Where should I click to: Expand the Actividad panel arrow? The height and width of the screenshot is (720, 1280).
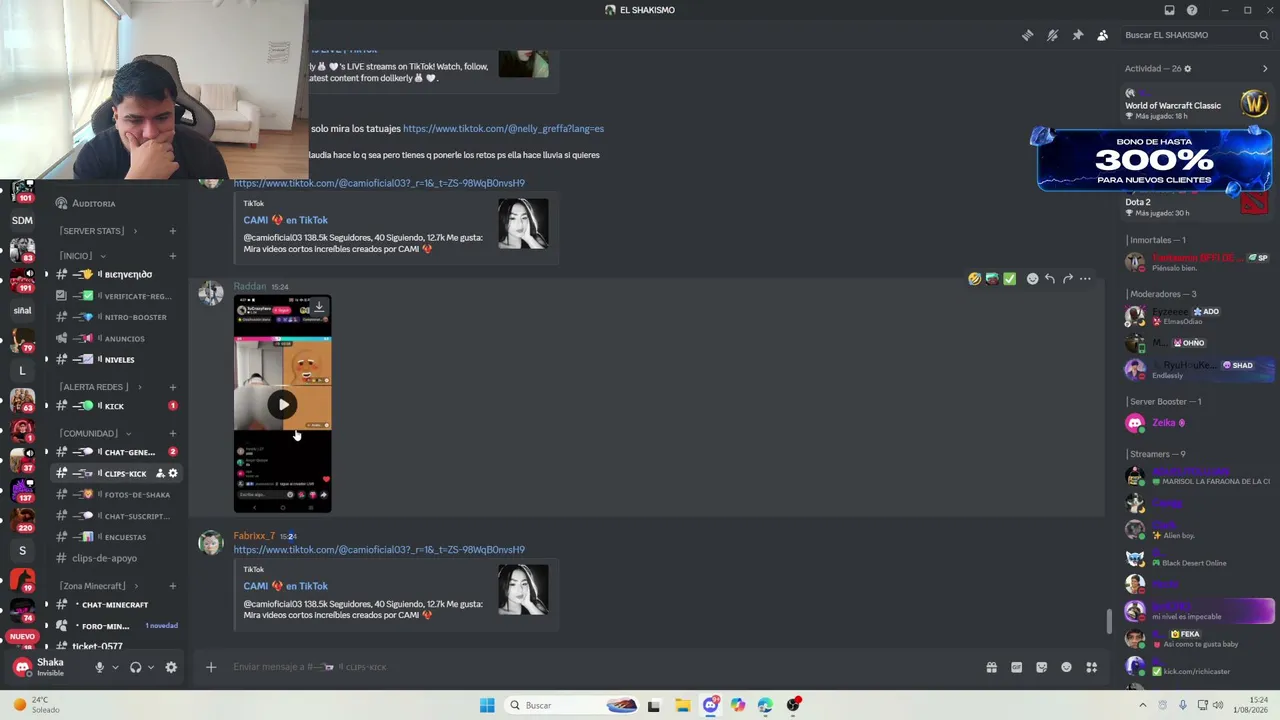click(x=1265, y=69)
